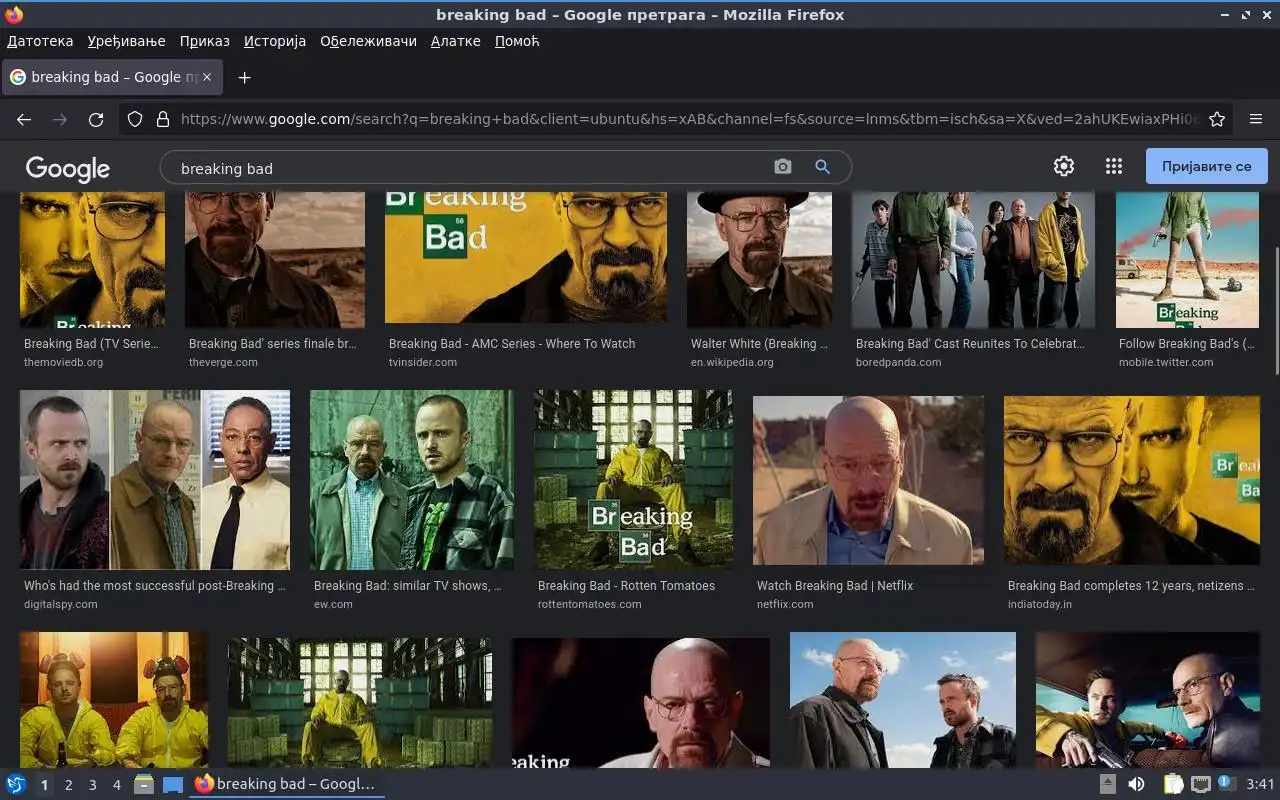Open the Алатке menu
1280x800 pixels.
456,41
